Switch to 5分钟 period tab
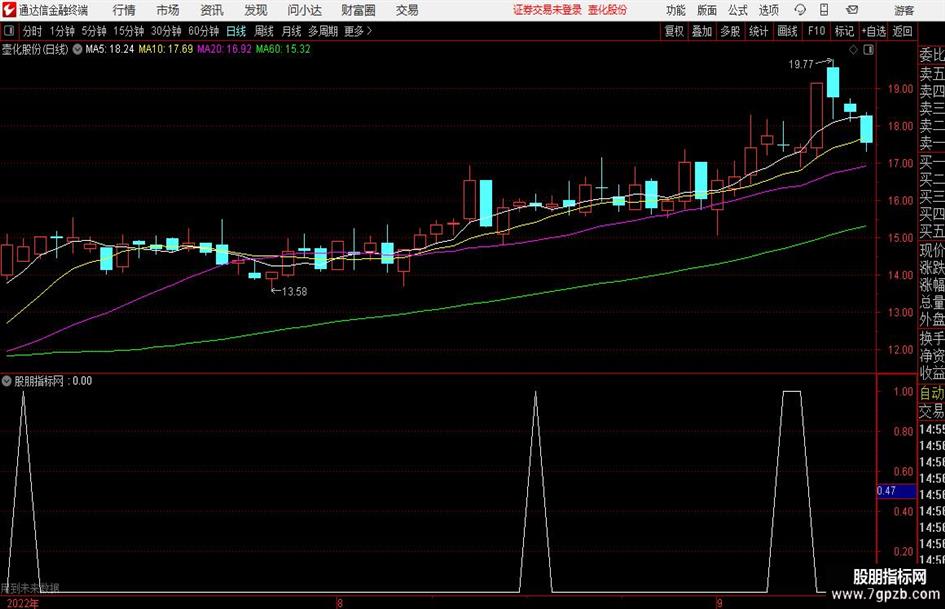This screenshot has width=945, height=609. click(93, 31)
